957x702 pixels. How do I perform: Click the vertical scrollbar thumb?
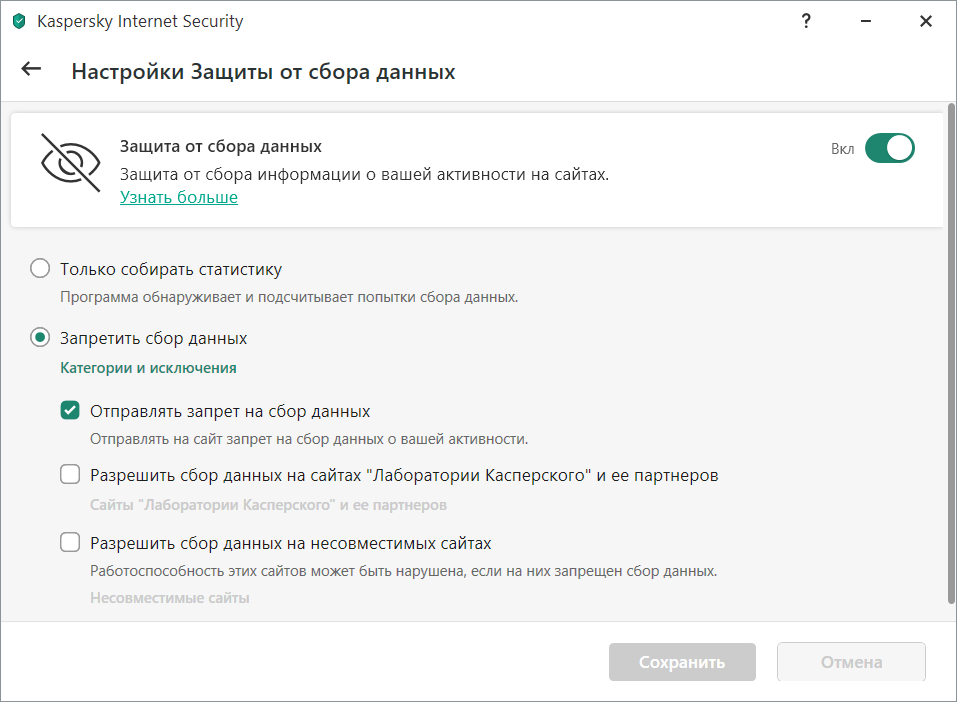[950, 350]
